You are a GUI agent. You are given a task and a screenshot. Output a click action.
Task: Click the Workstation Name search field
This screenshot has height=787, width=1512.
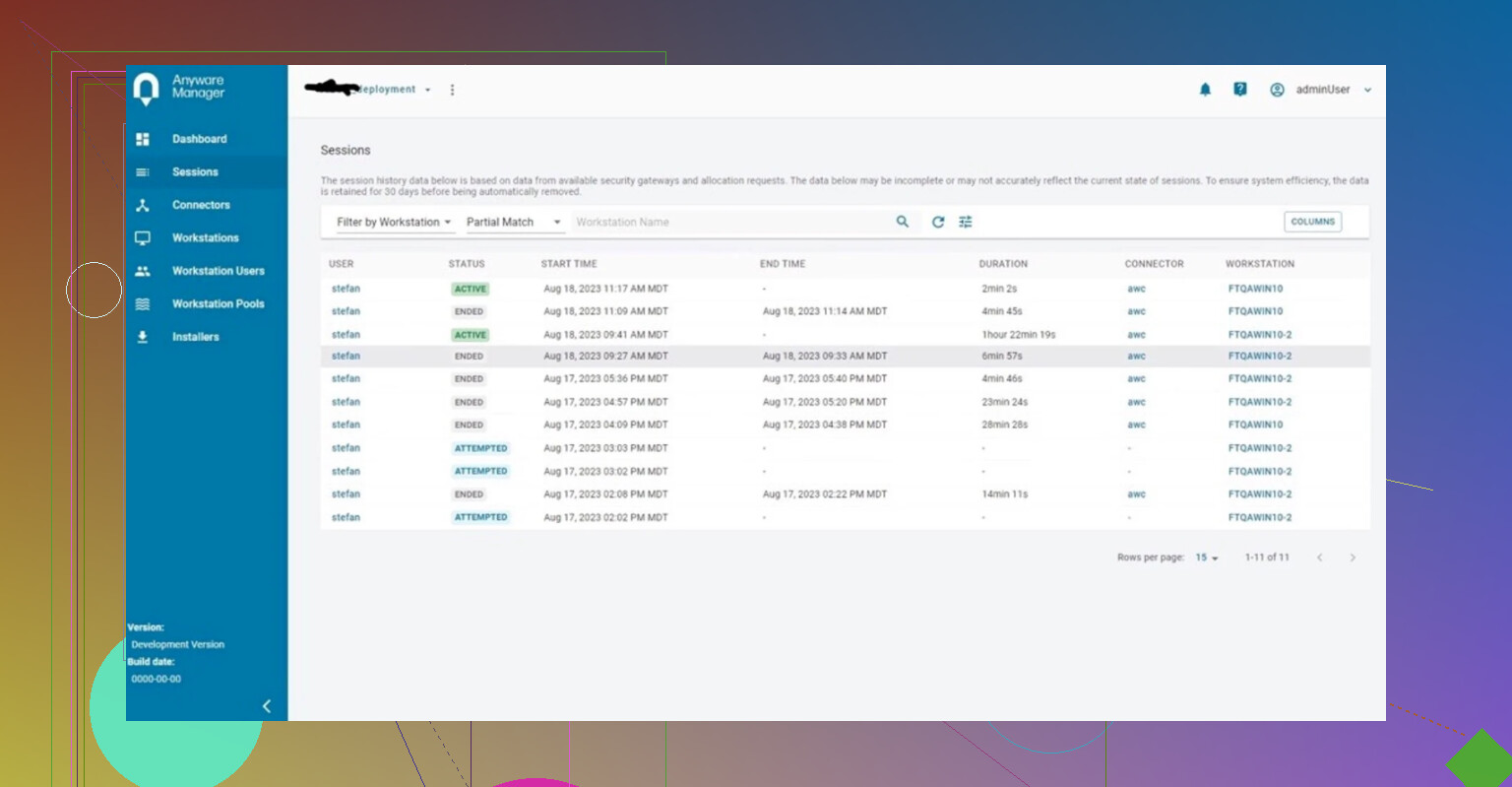[x=728, y=223]
